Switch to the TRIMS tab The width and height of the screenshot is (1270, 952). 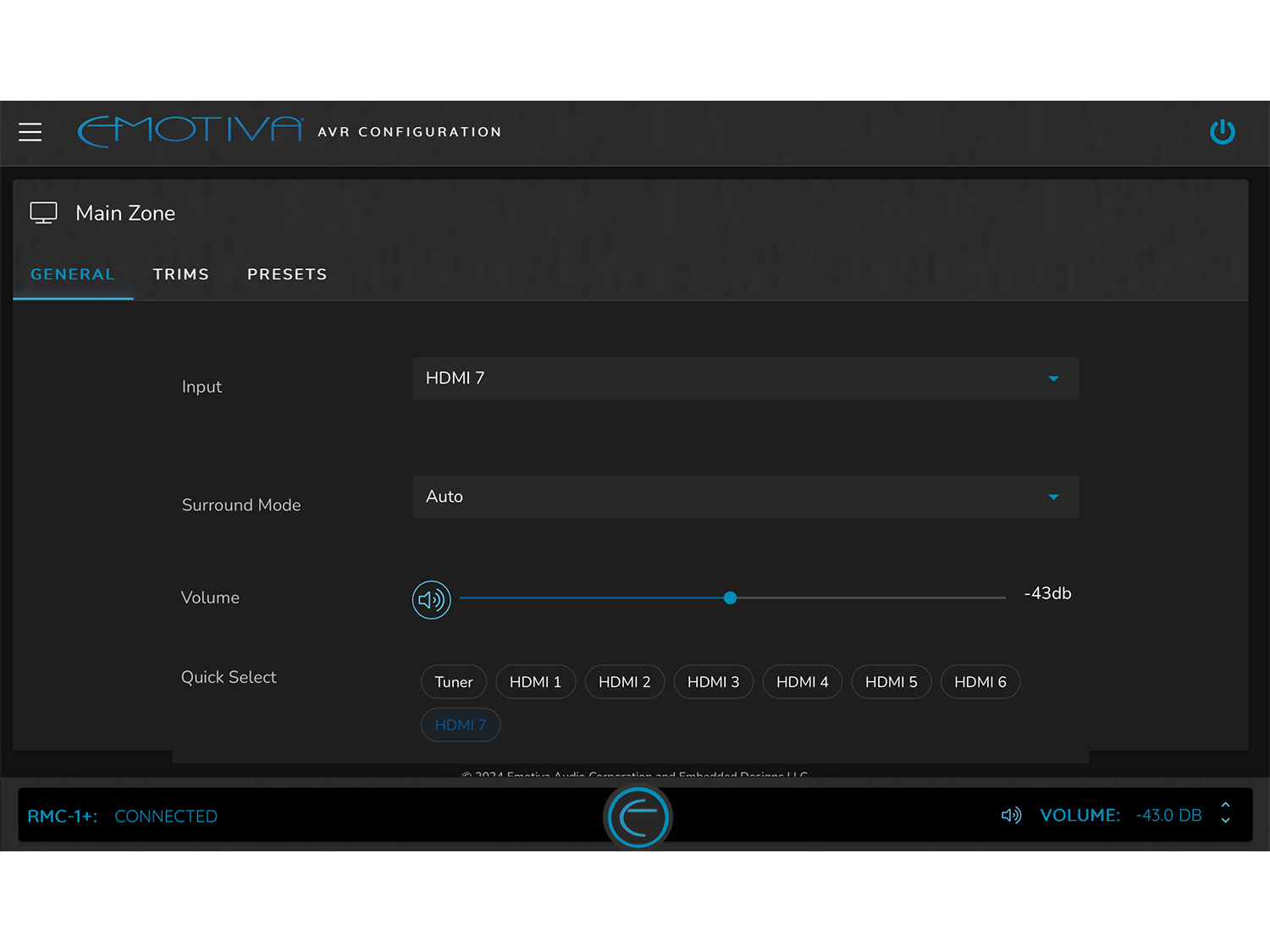tap(180, 273)
